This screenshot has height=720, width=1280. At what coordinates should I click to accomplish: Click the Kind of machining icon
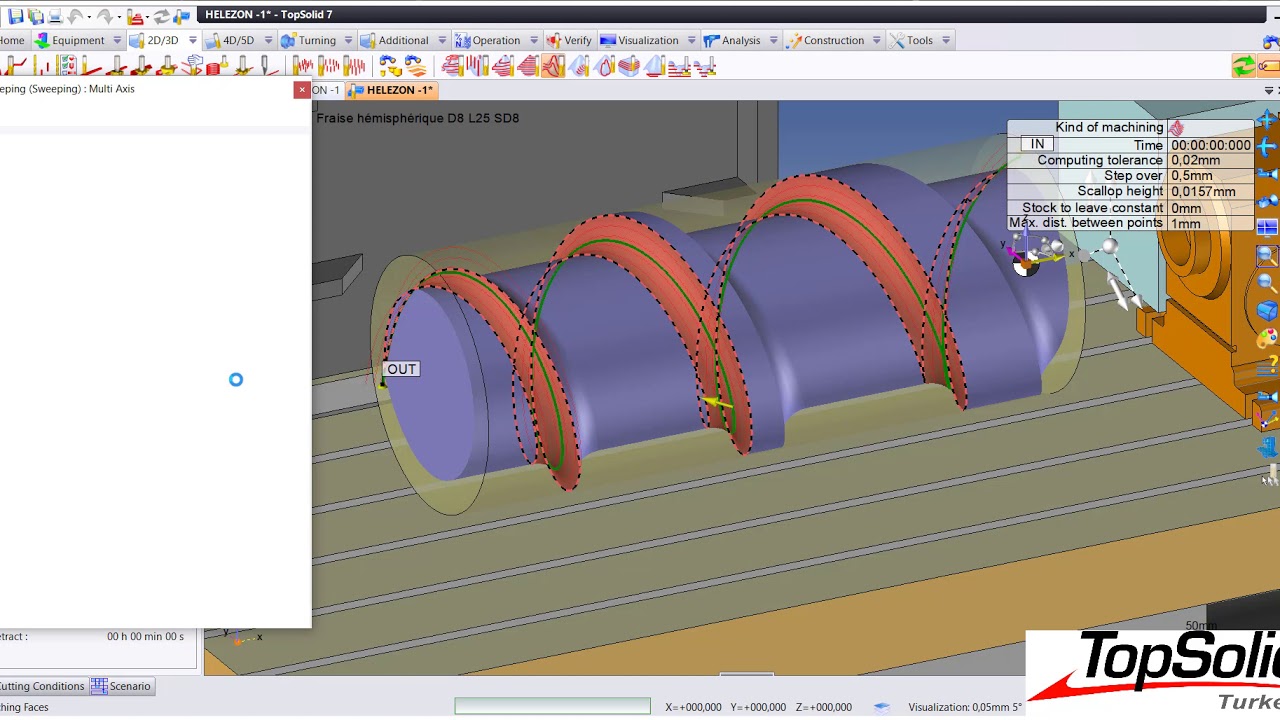tap(1177, 128)
